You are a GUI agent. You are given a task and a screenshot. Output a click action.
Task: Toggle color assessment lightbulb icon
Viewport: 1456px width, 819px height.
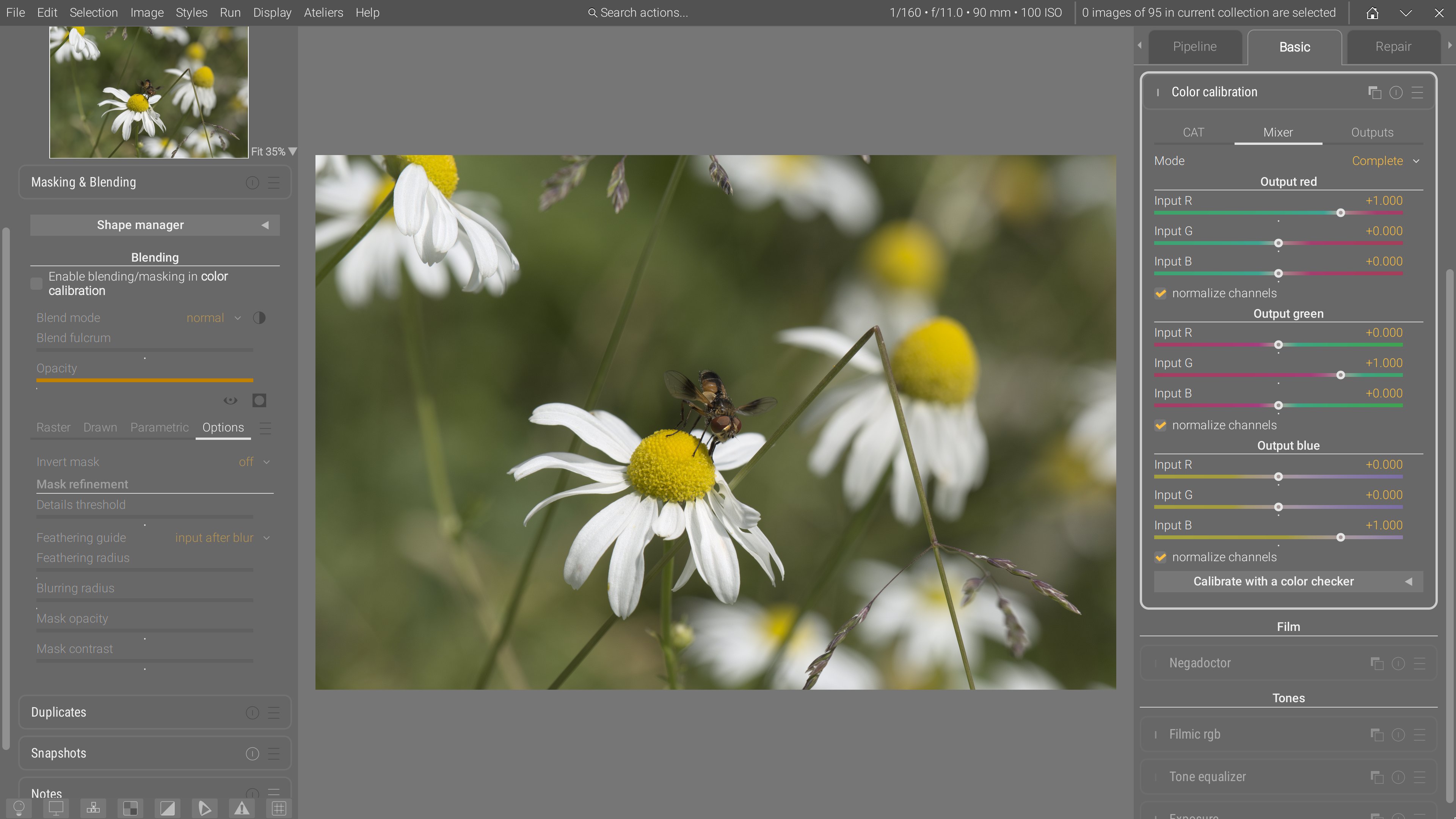19,808
